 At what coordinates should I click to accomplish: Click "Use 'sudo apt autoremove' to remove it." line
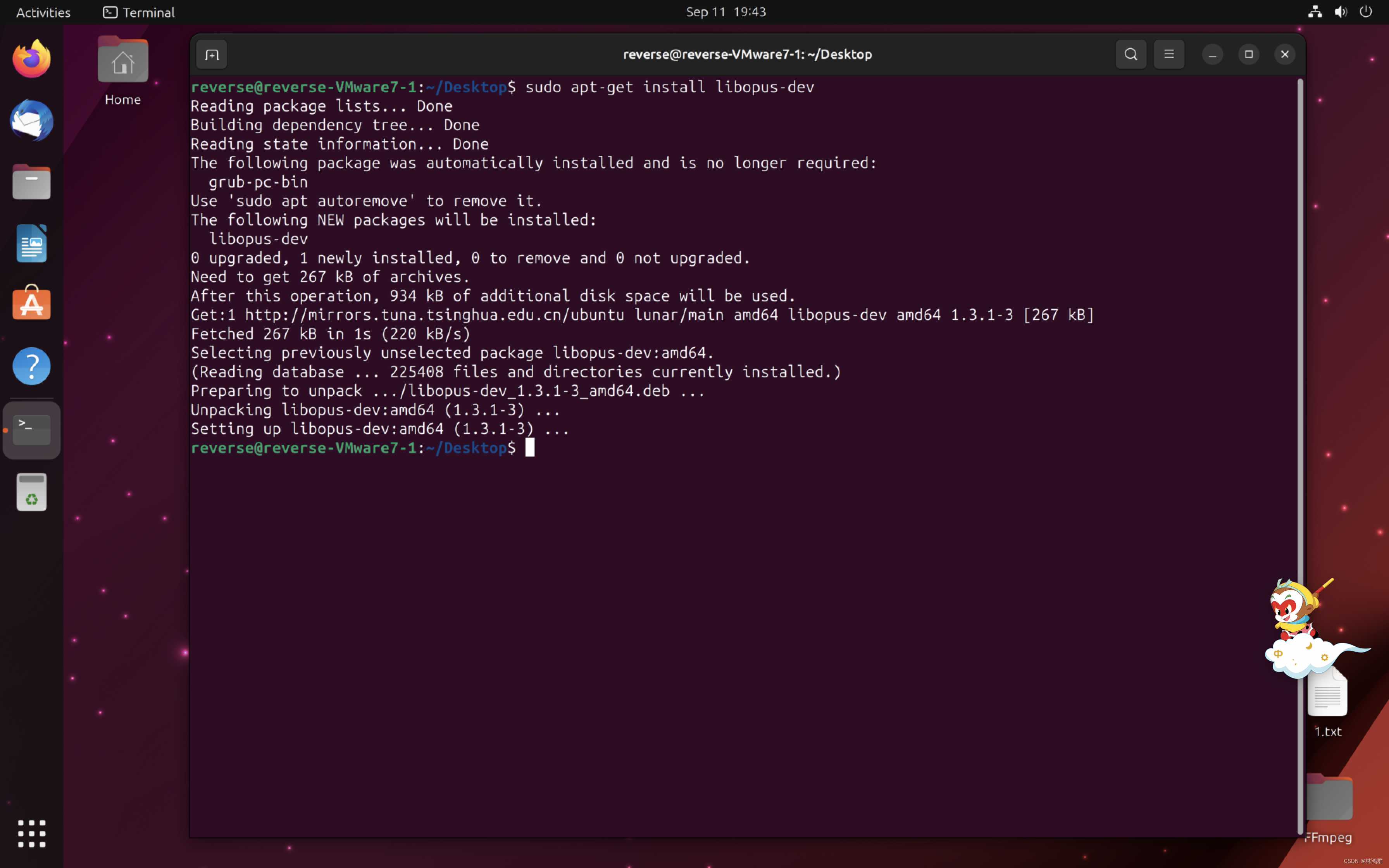point(366,201)
